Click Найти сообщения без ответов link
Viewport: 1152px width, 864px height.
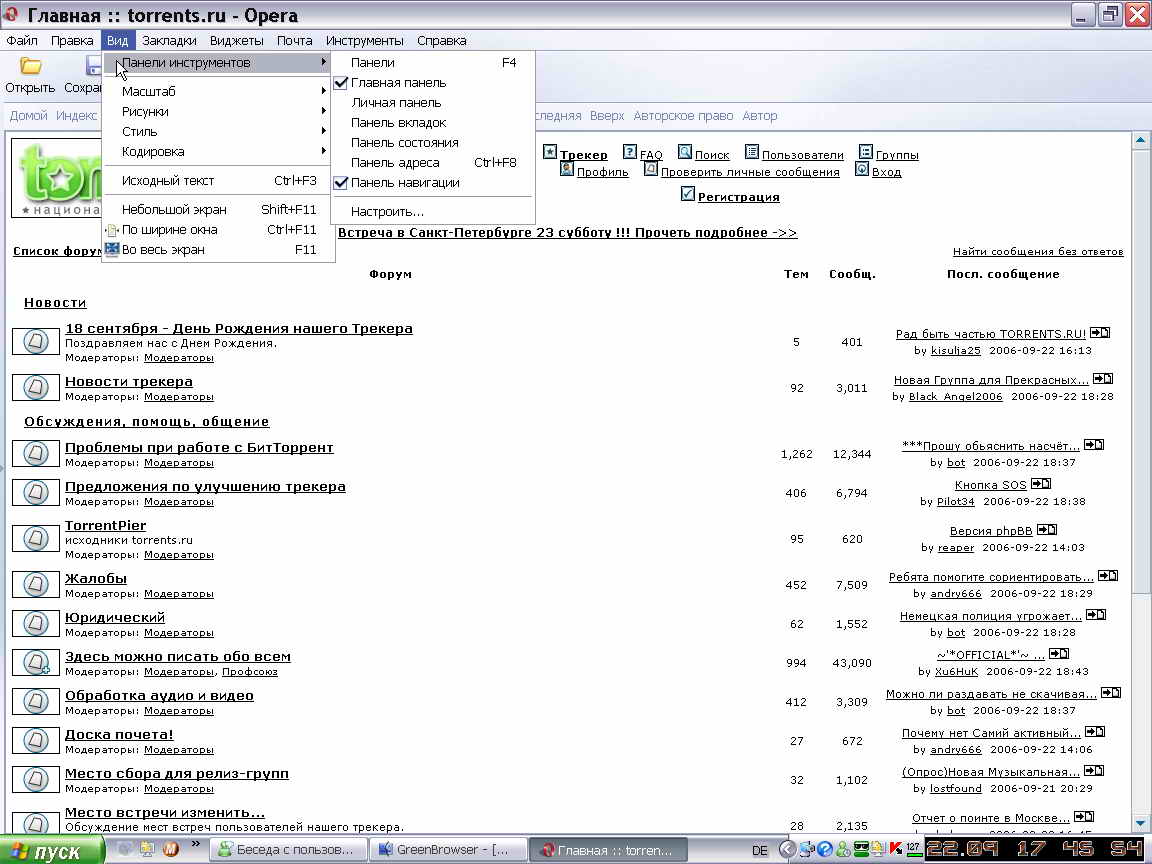pos(1038,251)
